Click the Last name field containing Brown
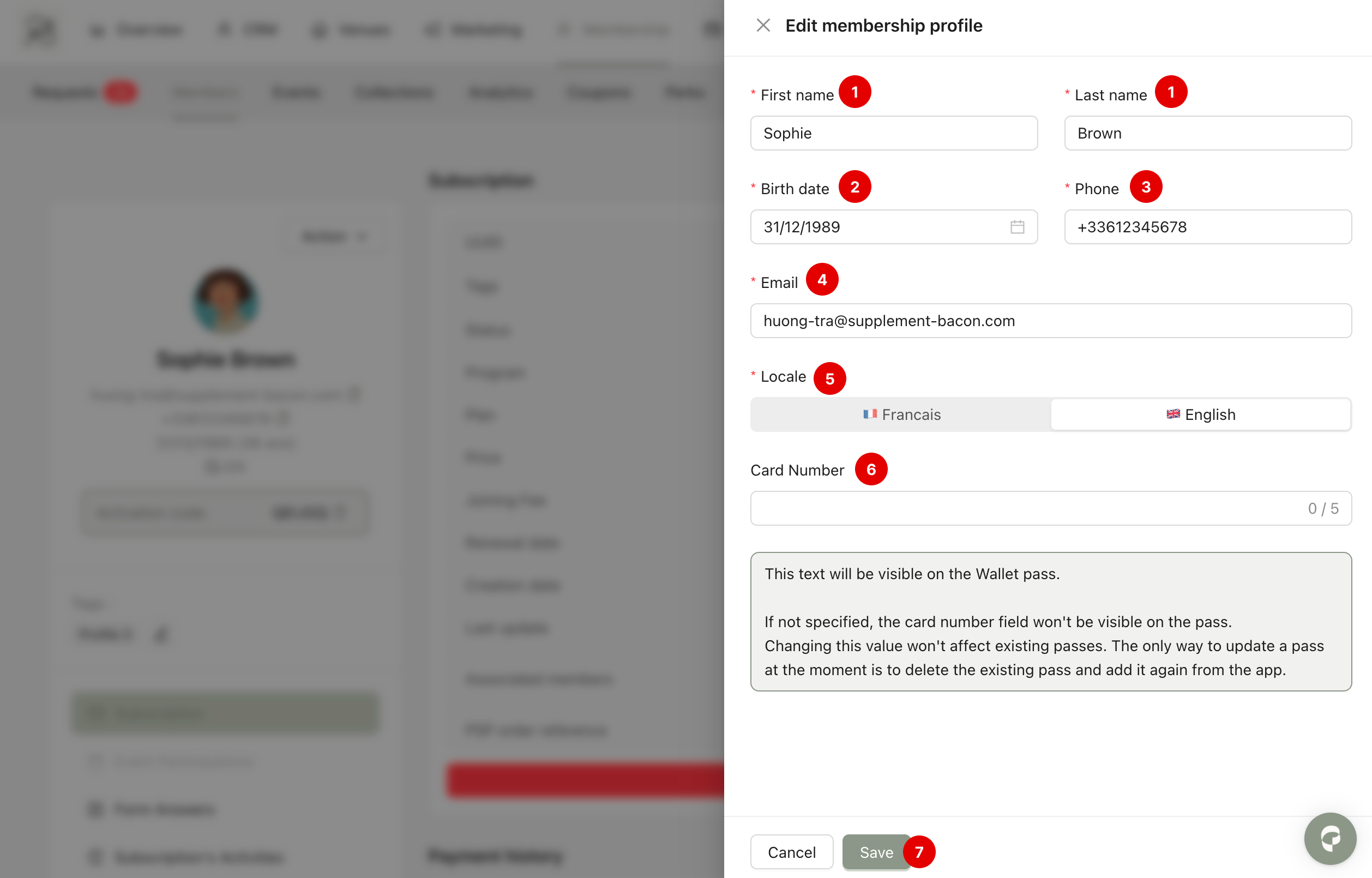Screen dimensions: 1372x878 [x=1207, y=134]
